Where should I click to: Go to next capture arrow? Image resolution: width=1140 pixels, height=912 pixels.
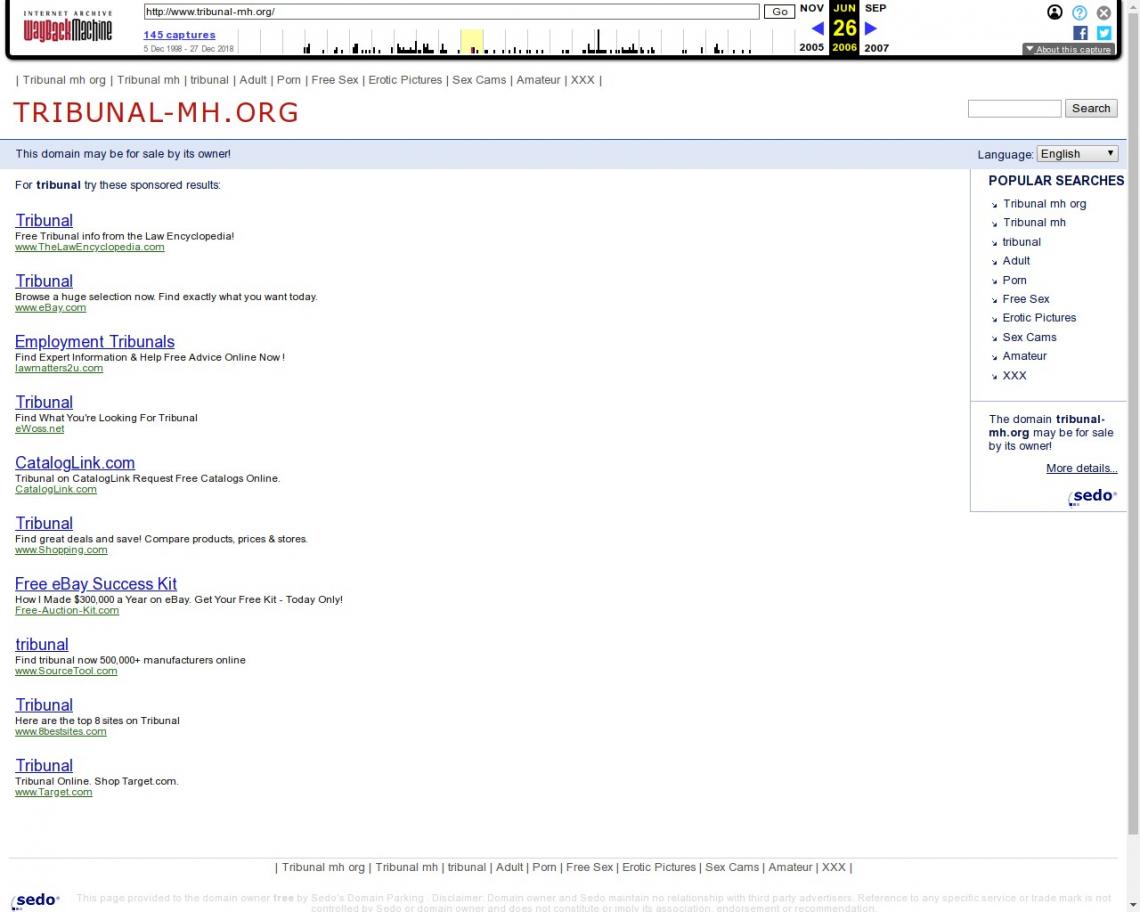pyautogui.click(x=871, y=28)
